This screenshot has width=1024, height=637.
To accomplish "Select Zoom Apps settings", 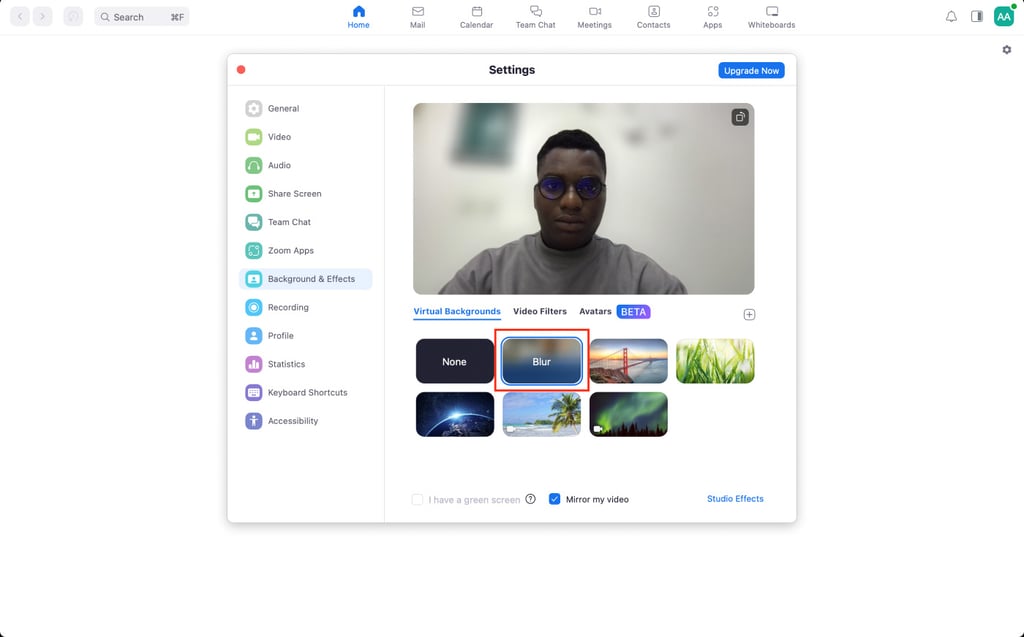I will 306,250.
